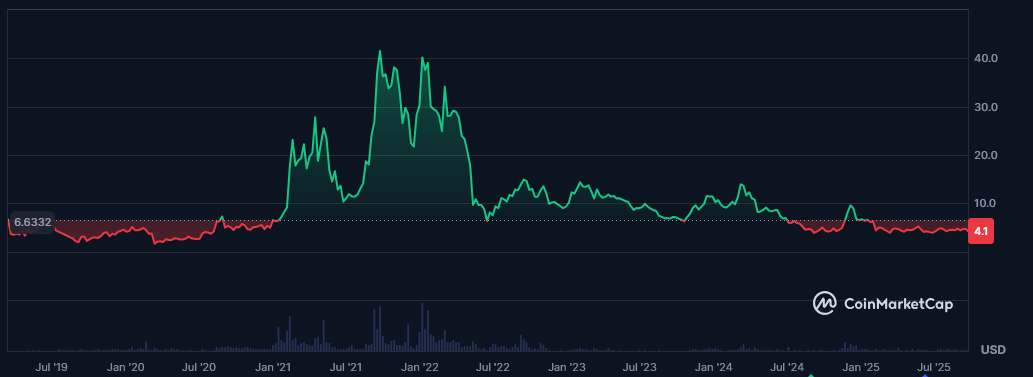Viewport: 1033px width, 377px height.
Task: Click the 20.0 price axis label
Action: 986,155
